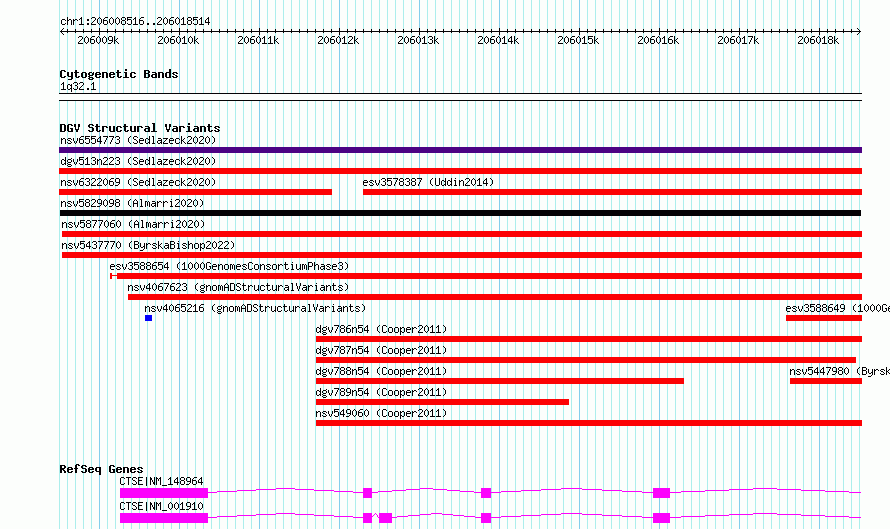Screen dimensions: 890x529
Task: Click the chr1:206008516..206018514 coordinate label
Action: click(x=135, y=21)
